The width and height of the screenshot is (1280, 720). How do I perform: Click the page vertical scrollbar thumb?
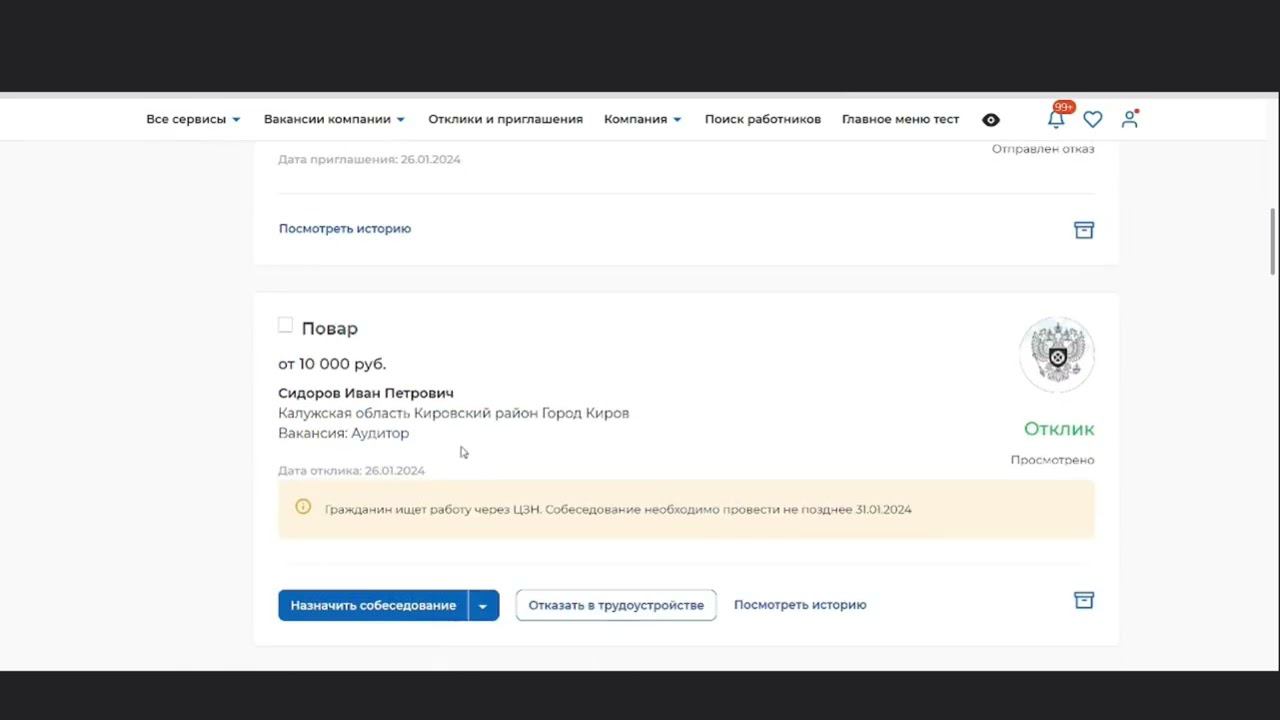1273,241
